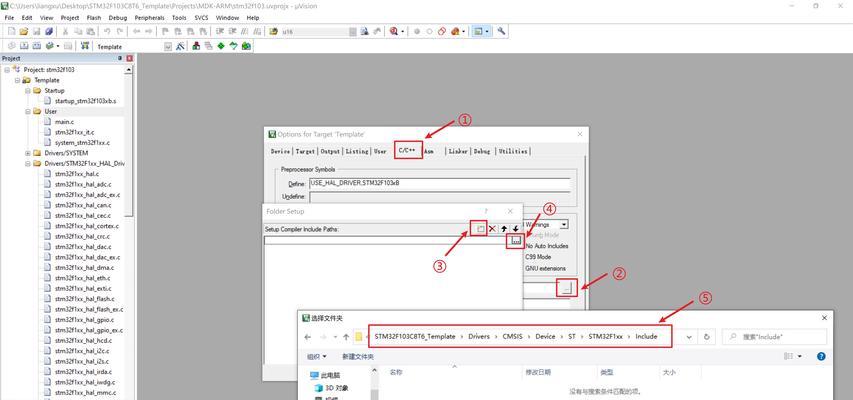Open the target selection Template dropdown
The image size is (853, 400).
point(168,47)
